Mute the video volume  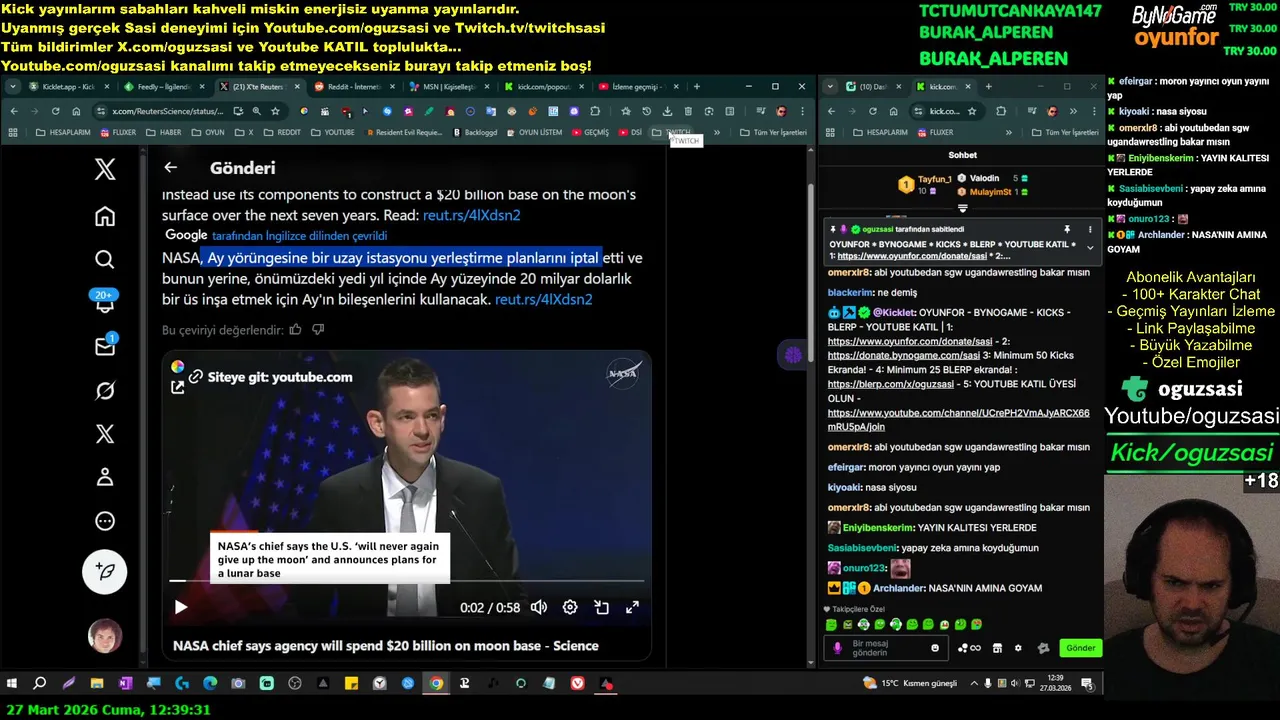pos(539,607)
